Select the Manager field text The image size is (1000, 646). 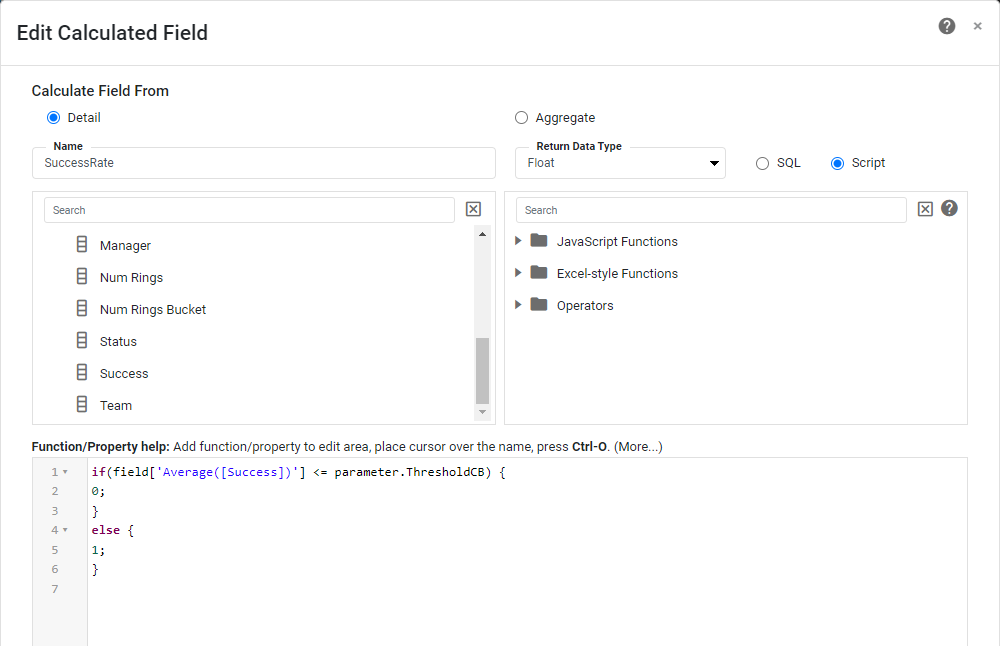pyautogui.click(x=125, y=246)
